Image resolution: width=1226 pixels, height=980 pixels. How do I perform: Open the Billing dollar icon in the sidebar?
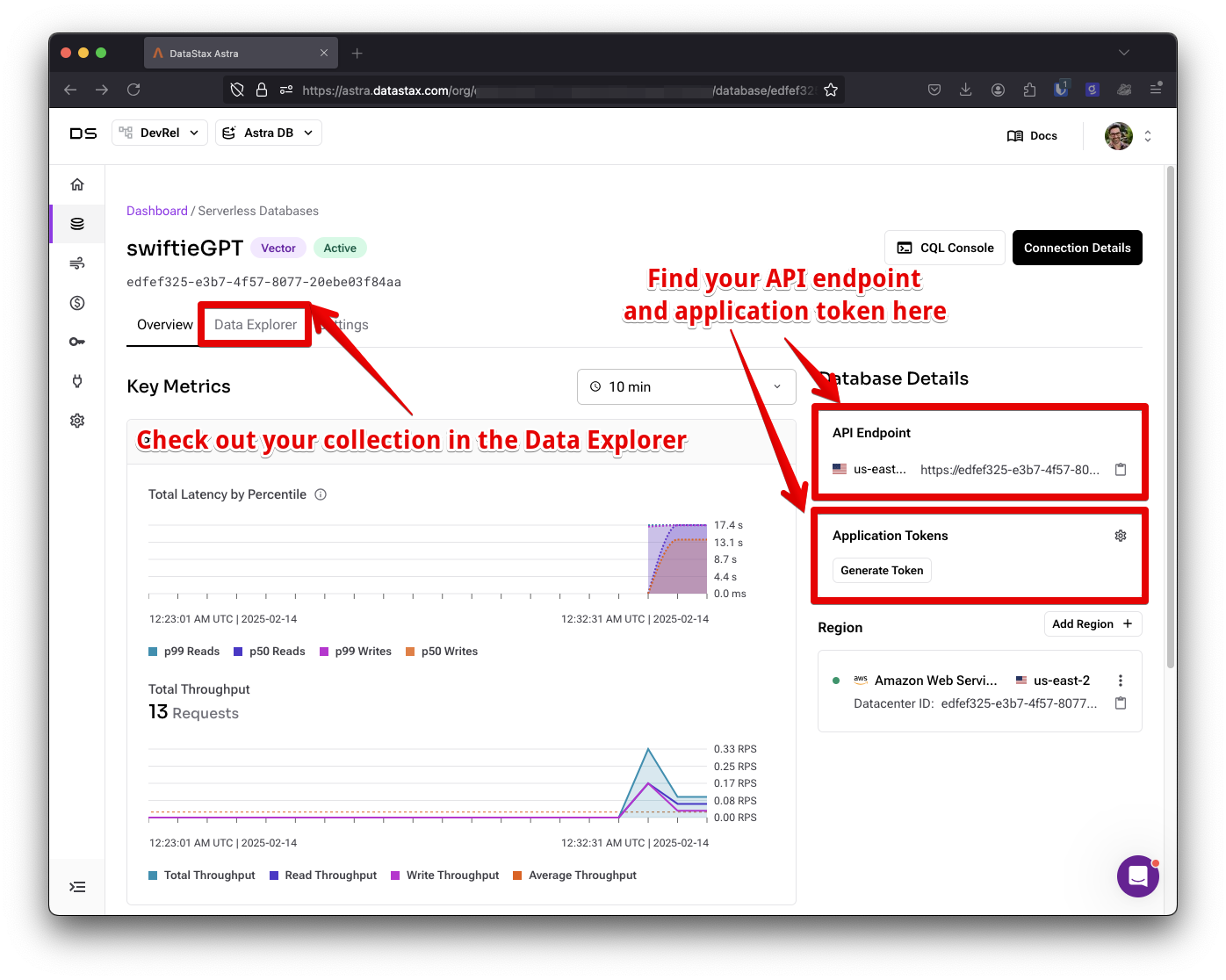click(77, 303)
